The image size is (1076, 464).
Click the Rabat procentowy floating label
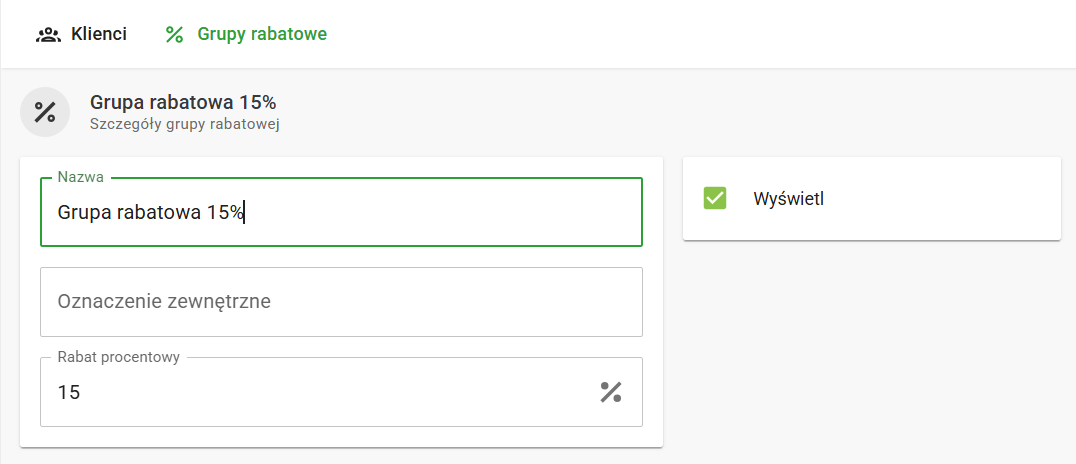point(118,357)
